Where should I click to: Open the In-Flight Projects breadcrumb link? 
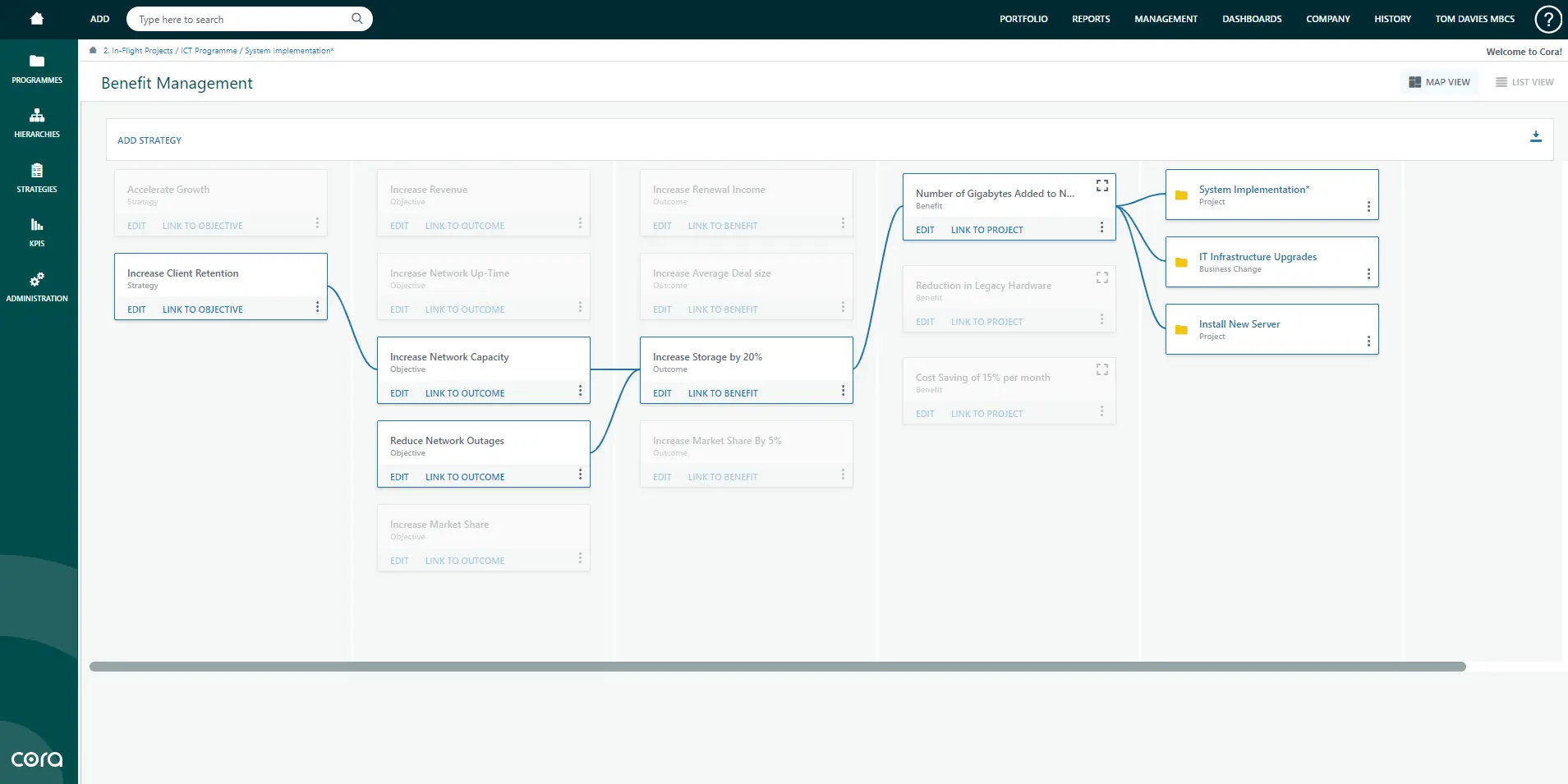tap(138, 50)
